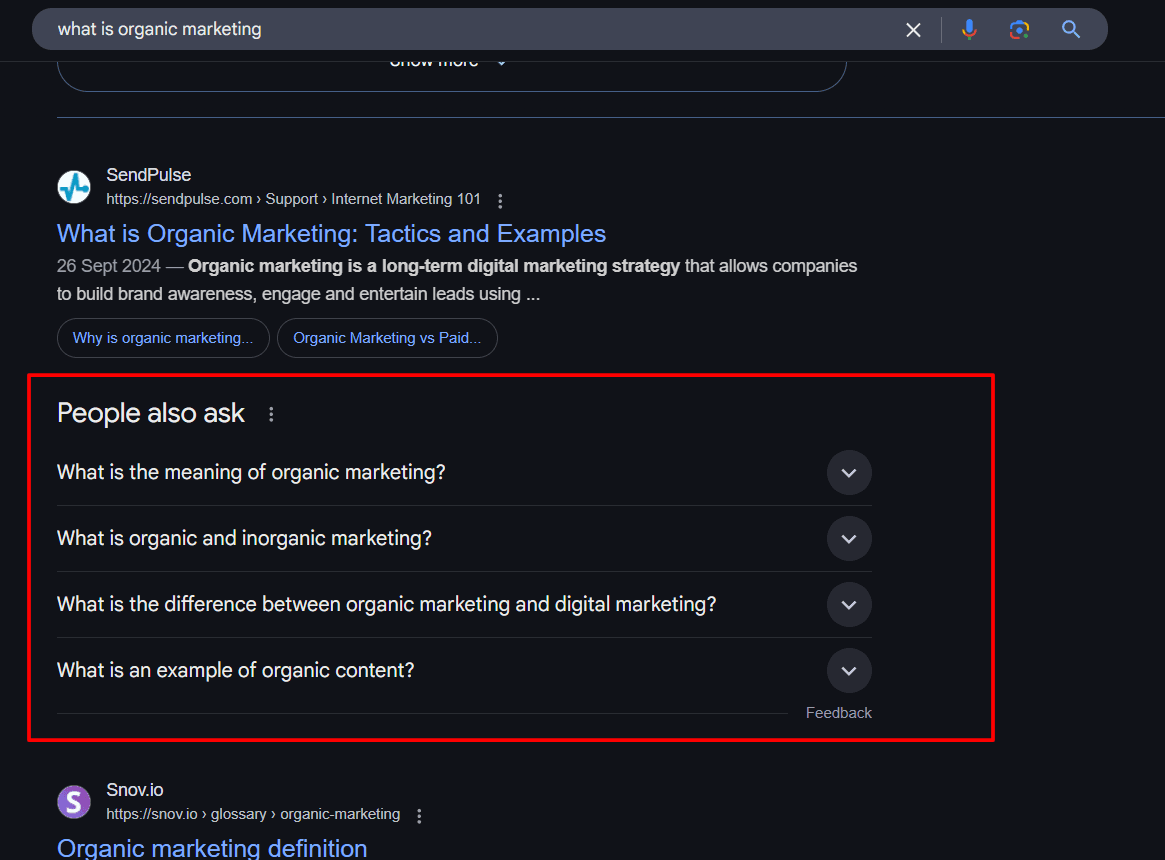Expand "What is organic and inorganic marketing?"
Image resolution: width=1165 pixels, height=860 pixels.
[464, 539]
